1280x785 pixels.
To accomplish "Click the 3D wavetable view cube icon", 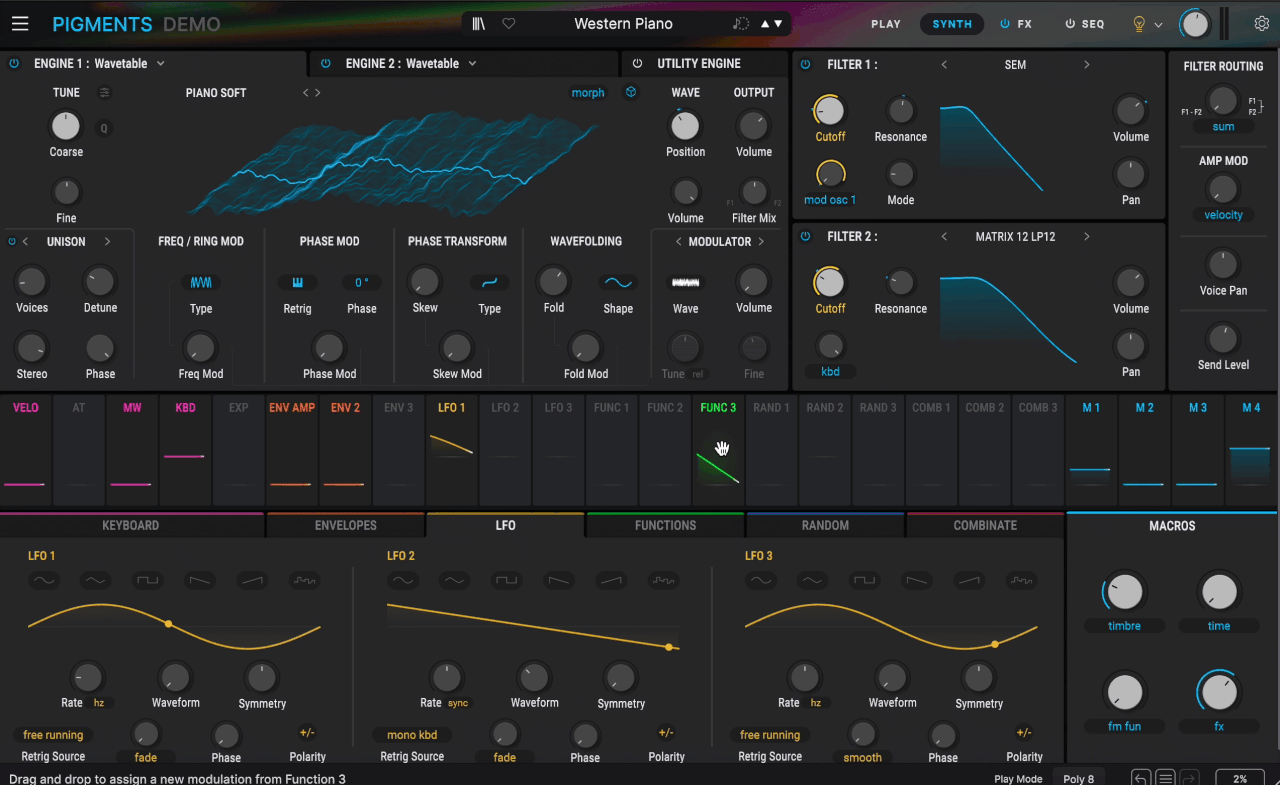I will (631, 92).
